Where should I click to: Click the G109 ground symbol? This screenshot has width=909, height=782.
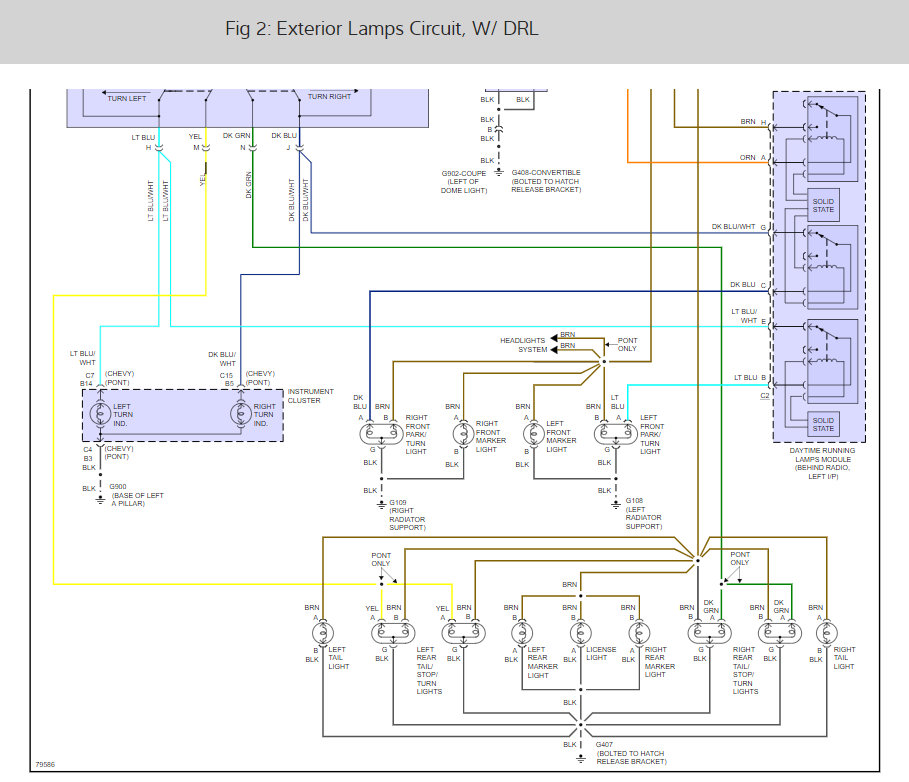tap(381, 505)
